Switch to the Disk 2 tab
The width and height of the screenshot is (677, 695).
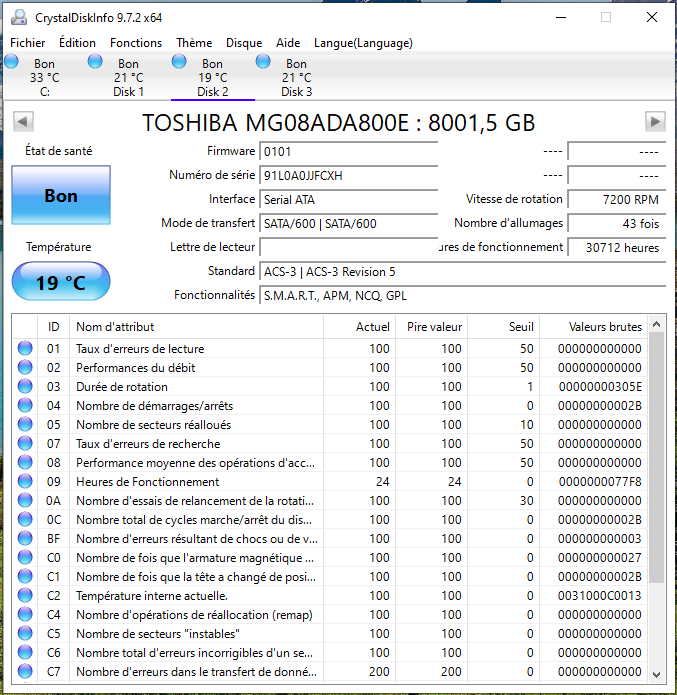(x=213, y=78)
